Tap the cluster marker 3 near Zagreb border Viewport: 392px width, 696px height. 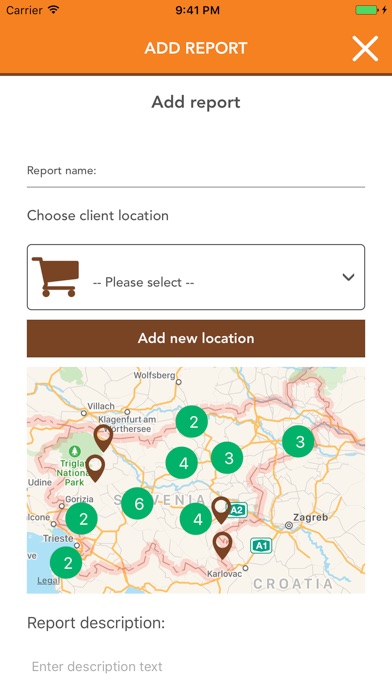coord(298,441)
